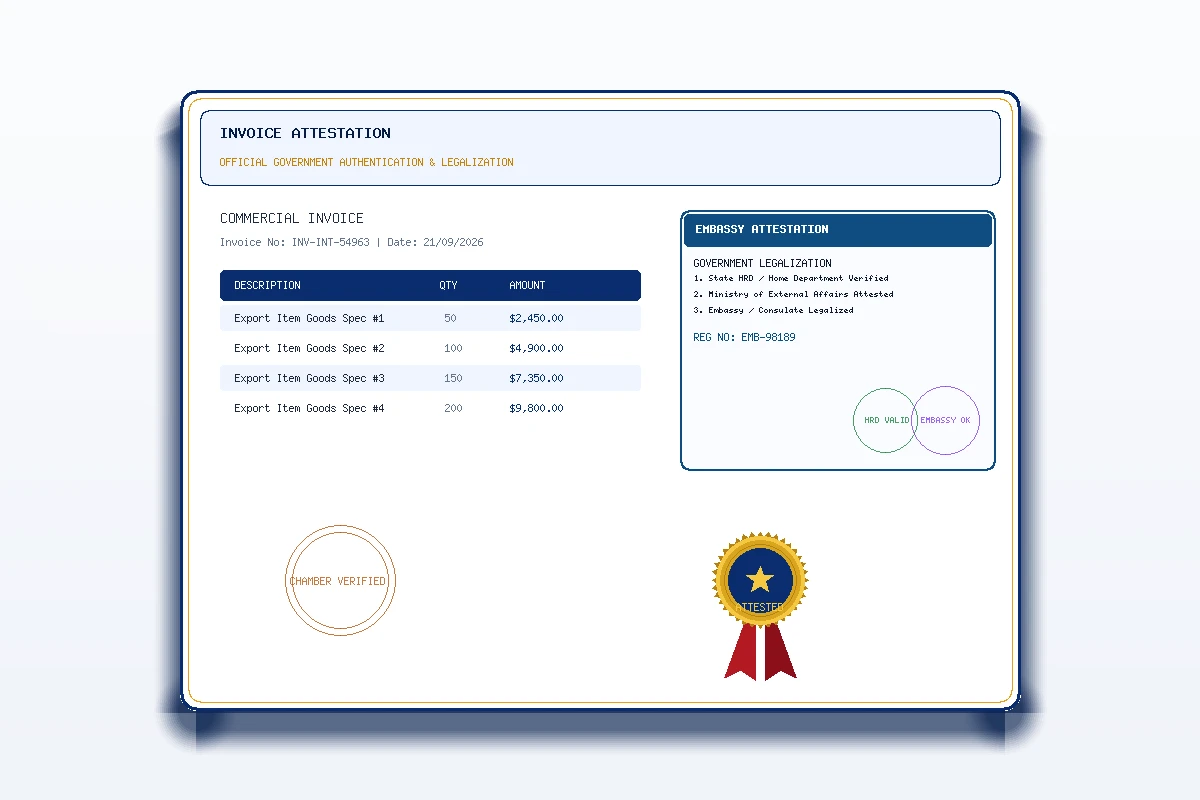Click the Description column header
The height and width of the screenshot is (800, 1200).
[x=267, y=285]
